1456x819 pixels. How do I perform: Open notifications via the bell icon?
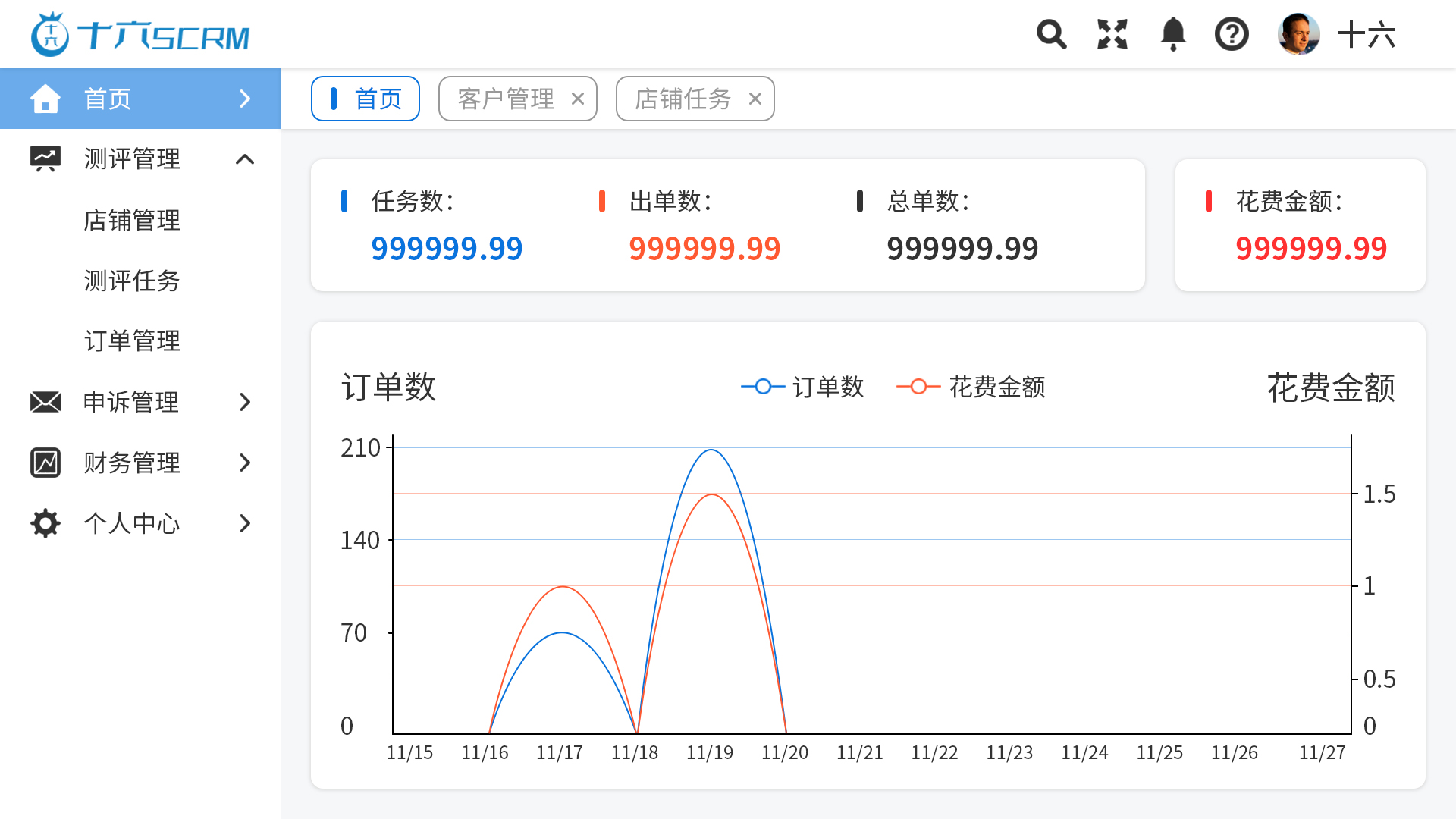pos(1172,35)
